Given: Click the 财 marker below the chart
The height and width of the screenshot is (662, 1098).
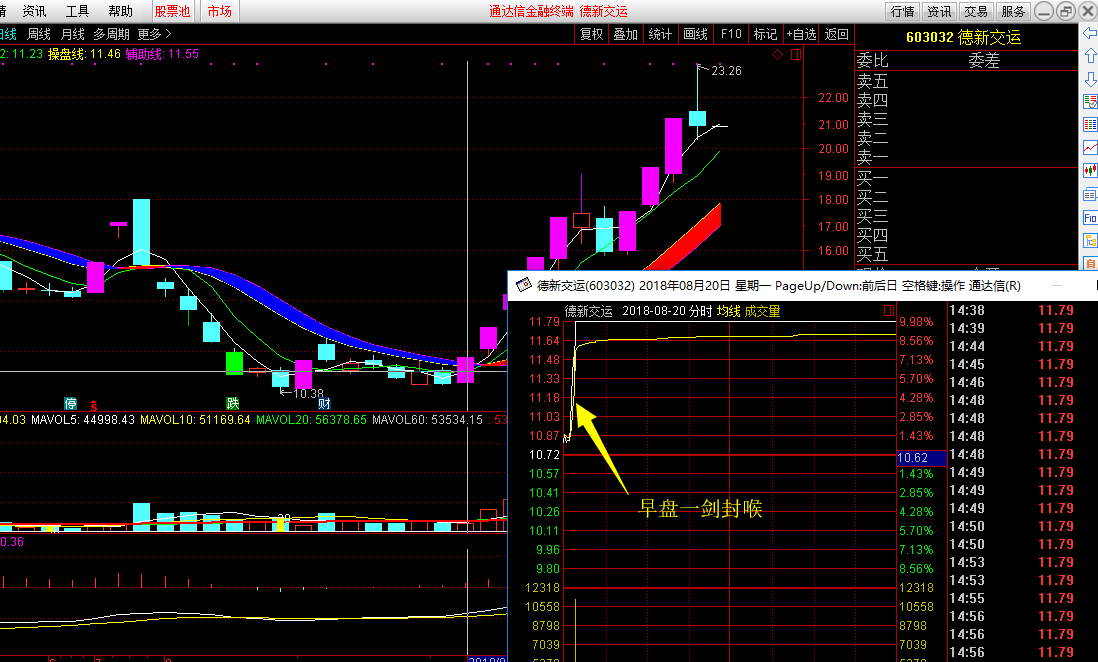Looking at the screenshot, I should coord(324,404).
